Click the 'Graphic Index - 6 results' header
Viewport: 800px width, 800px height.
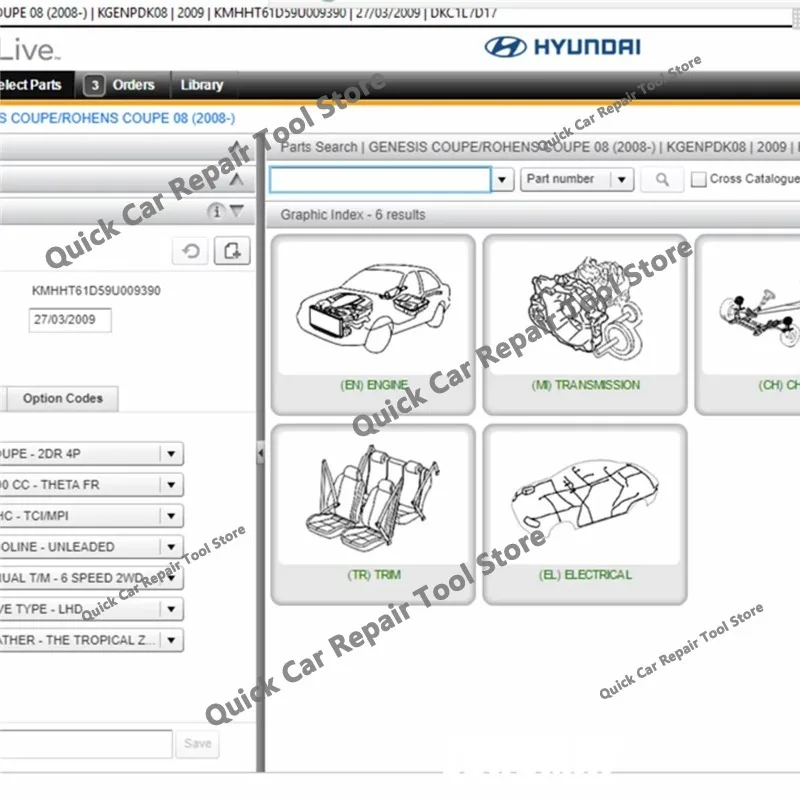click(353, 215)
